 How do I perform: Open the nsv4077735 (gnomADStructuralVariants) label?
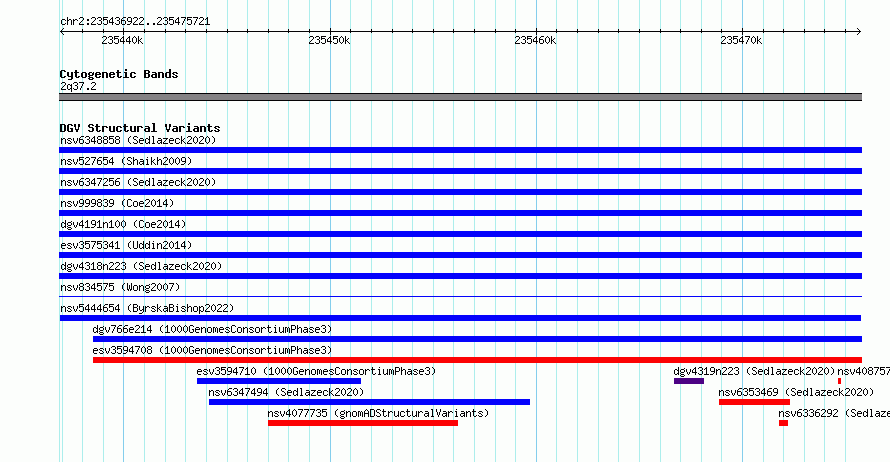point(378,413)
